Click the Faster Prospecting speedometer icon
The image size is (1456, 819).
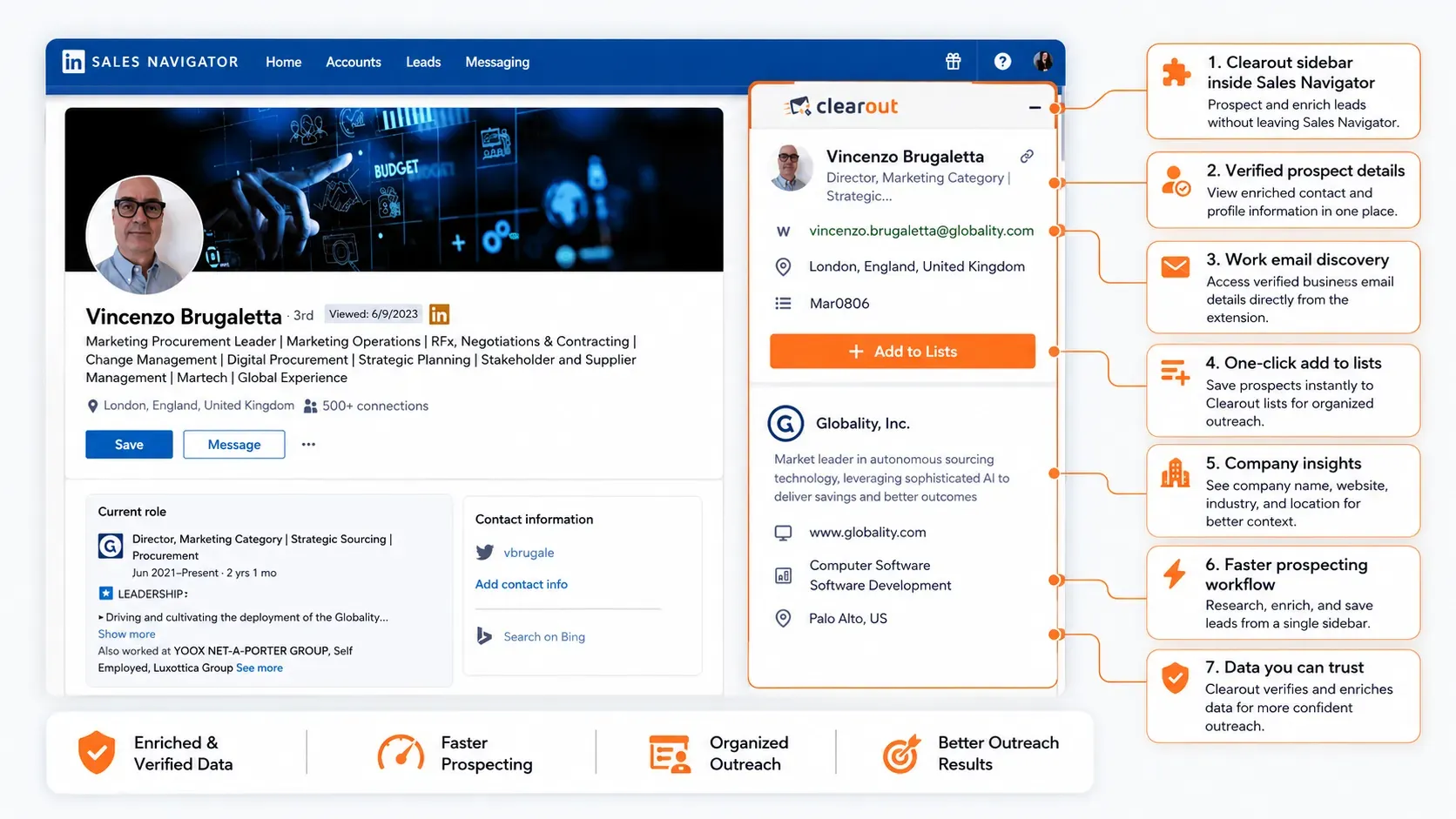click(x=401, y=753)
